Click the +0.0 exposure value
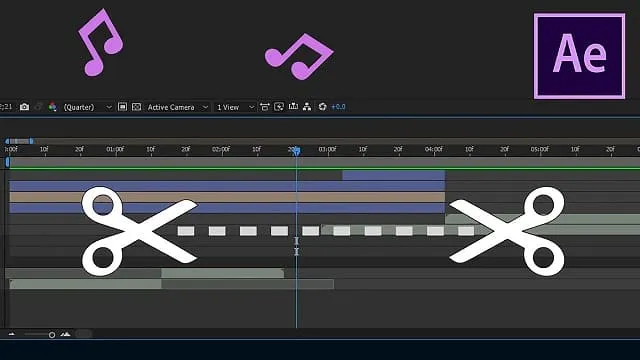This screenshot has width=640, height=360. pyautogui.click(x=338, y=107)
